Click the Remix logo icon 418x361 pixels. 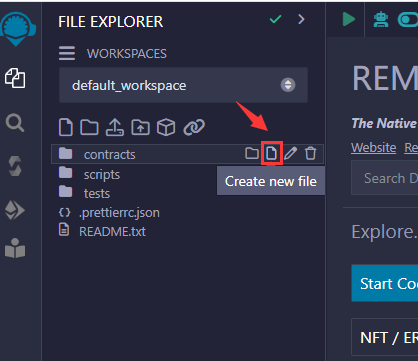(x=17, y=28)
